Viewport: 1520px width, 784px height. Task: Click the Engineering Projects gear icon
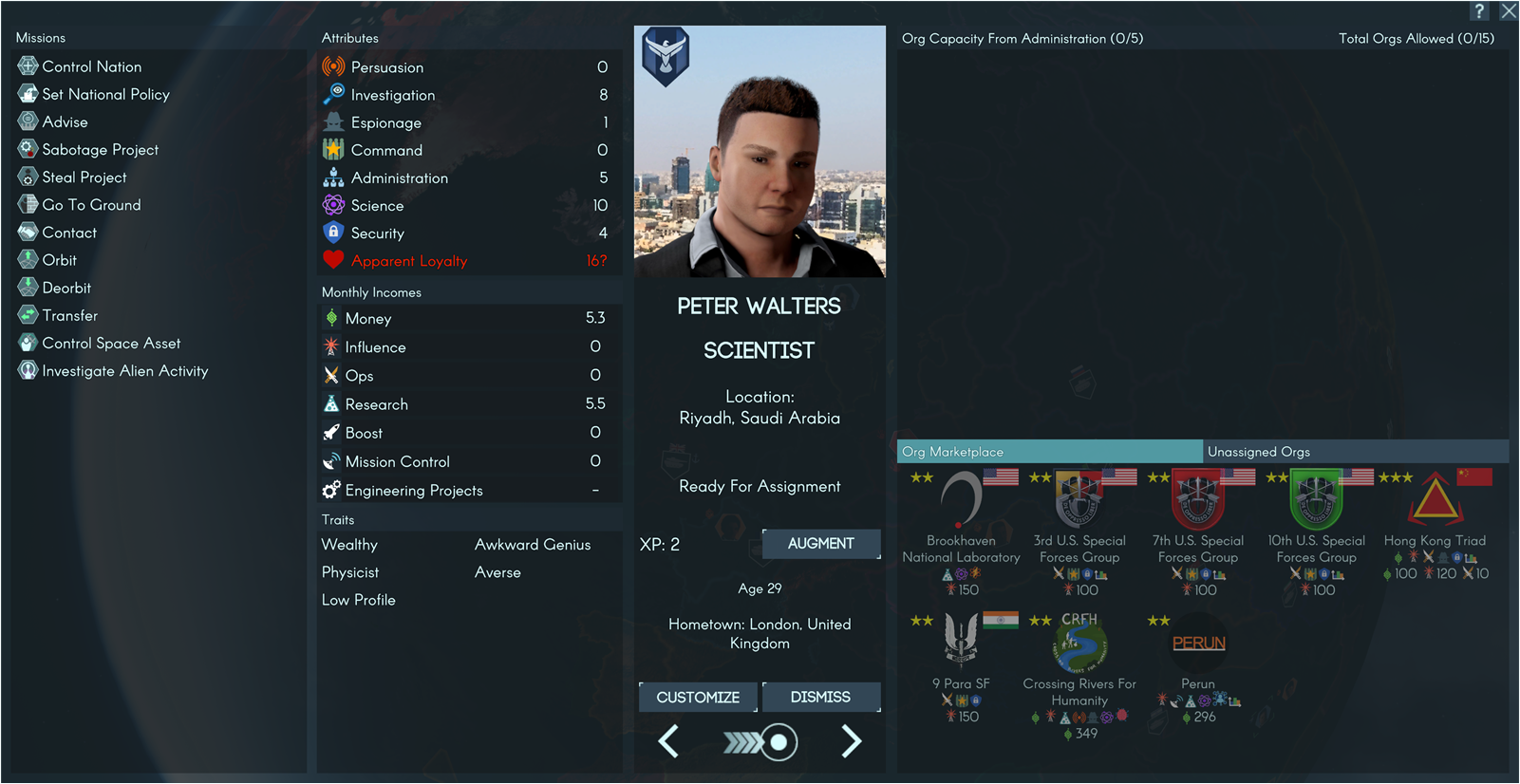(x=330, y=490)
